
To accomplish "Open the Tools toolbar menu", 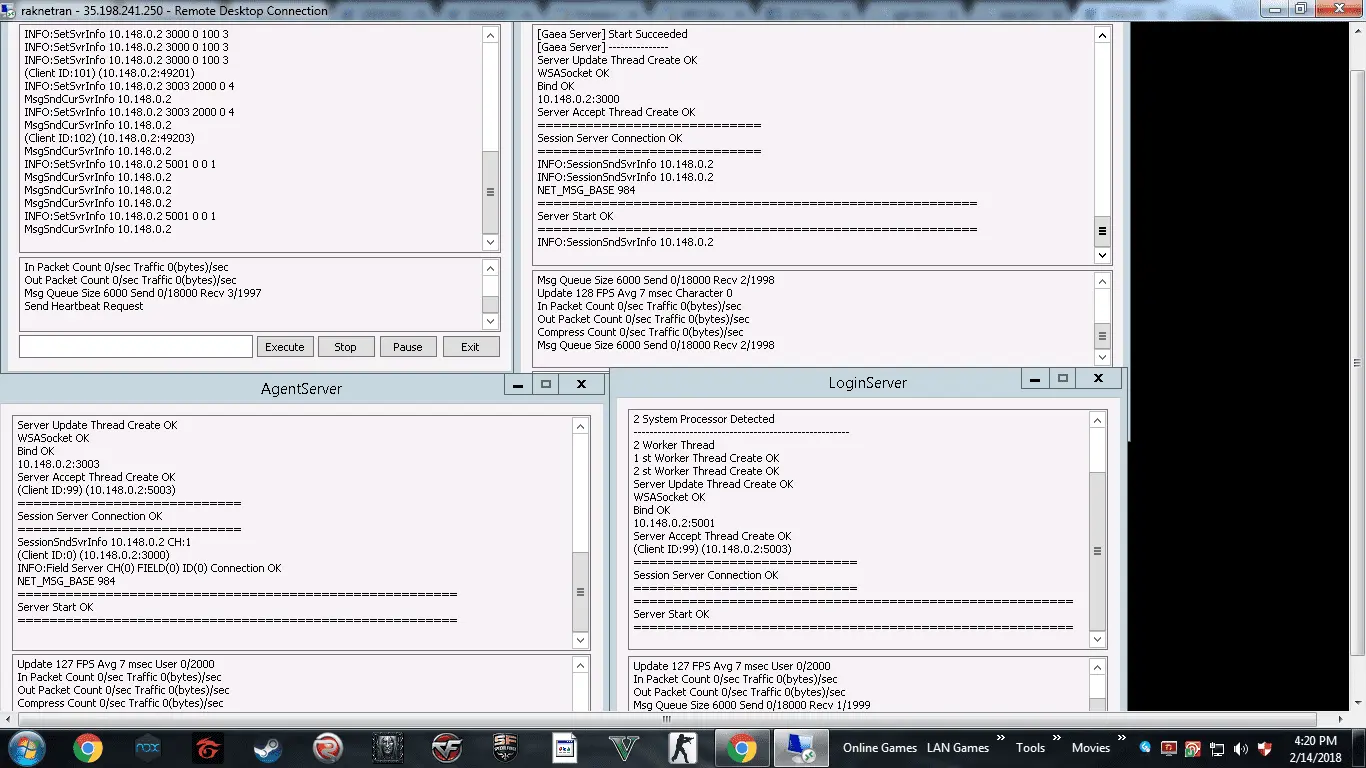I will (x=1030, y=748).
